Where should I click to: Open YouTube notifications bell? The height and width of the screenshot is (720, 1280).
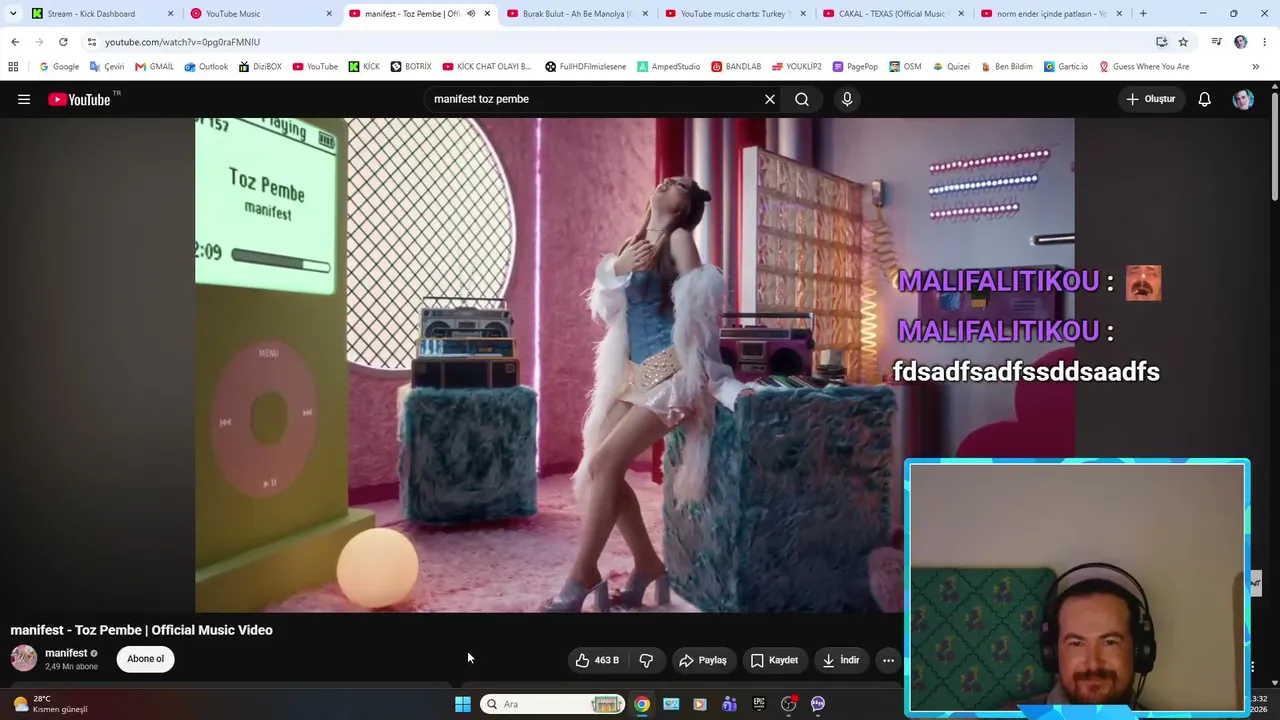1205,99
